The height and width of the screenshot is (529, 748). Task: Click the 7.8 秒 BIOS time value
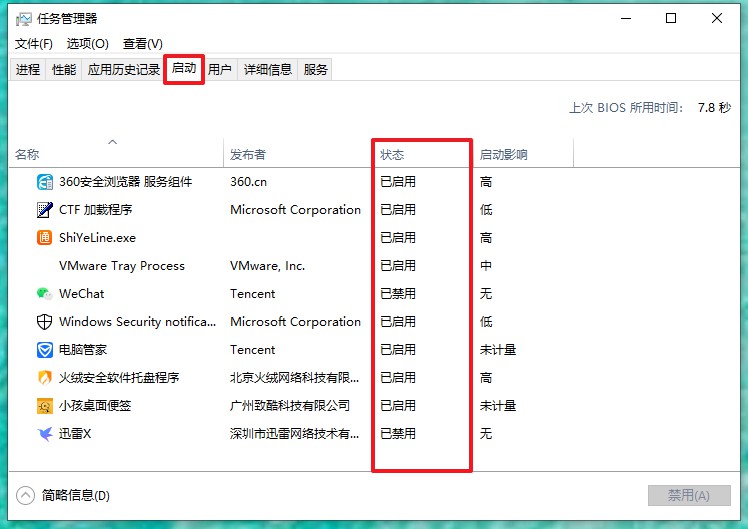pos(714,107)
